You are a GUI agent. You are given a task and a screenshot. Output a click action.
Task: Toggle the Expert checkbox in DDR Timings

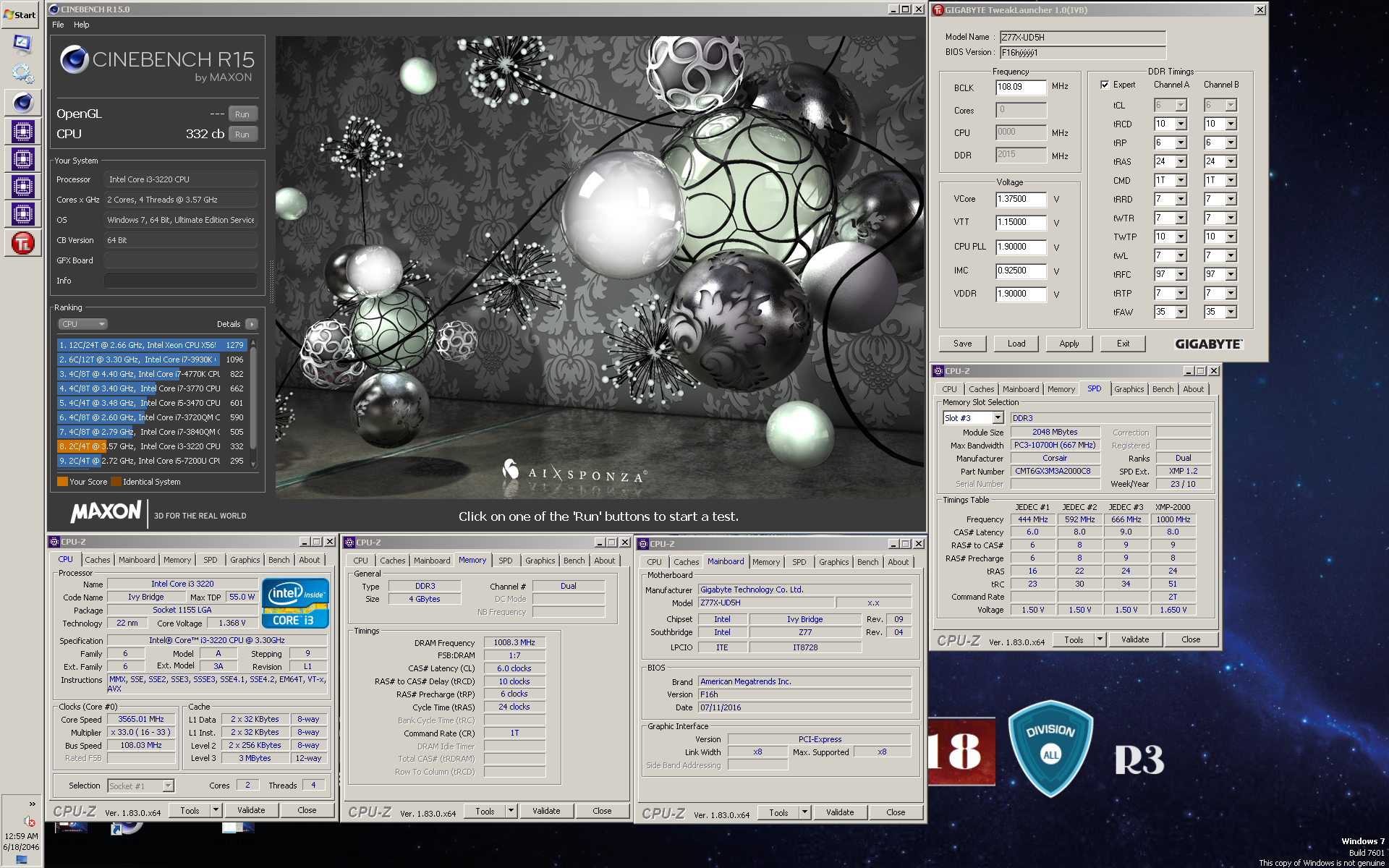pos(1105,85)
